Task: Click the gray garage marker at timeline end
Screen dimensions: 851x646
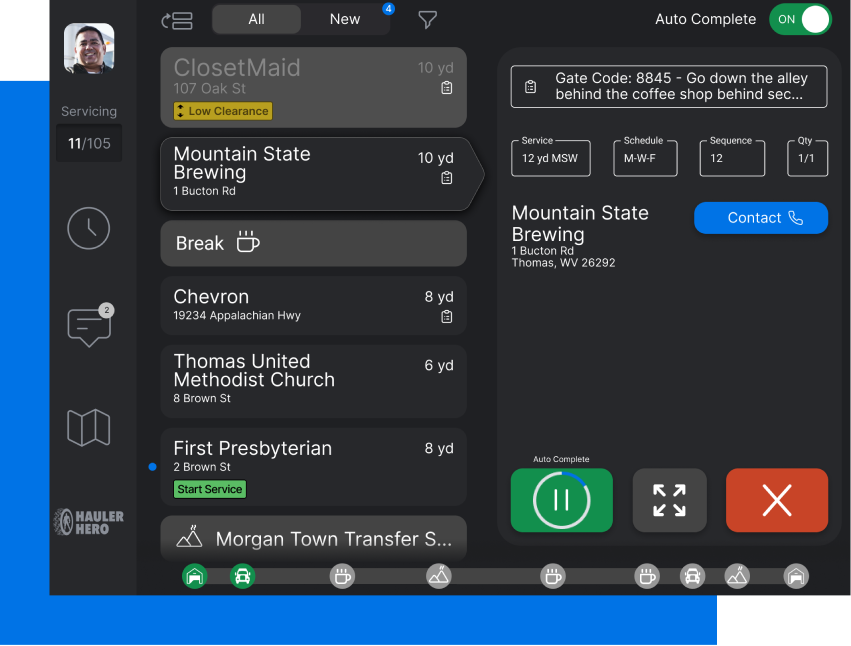Action: pyautogui.click(x=796, y=577)
